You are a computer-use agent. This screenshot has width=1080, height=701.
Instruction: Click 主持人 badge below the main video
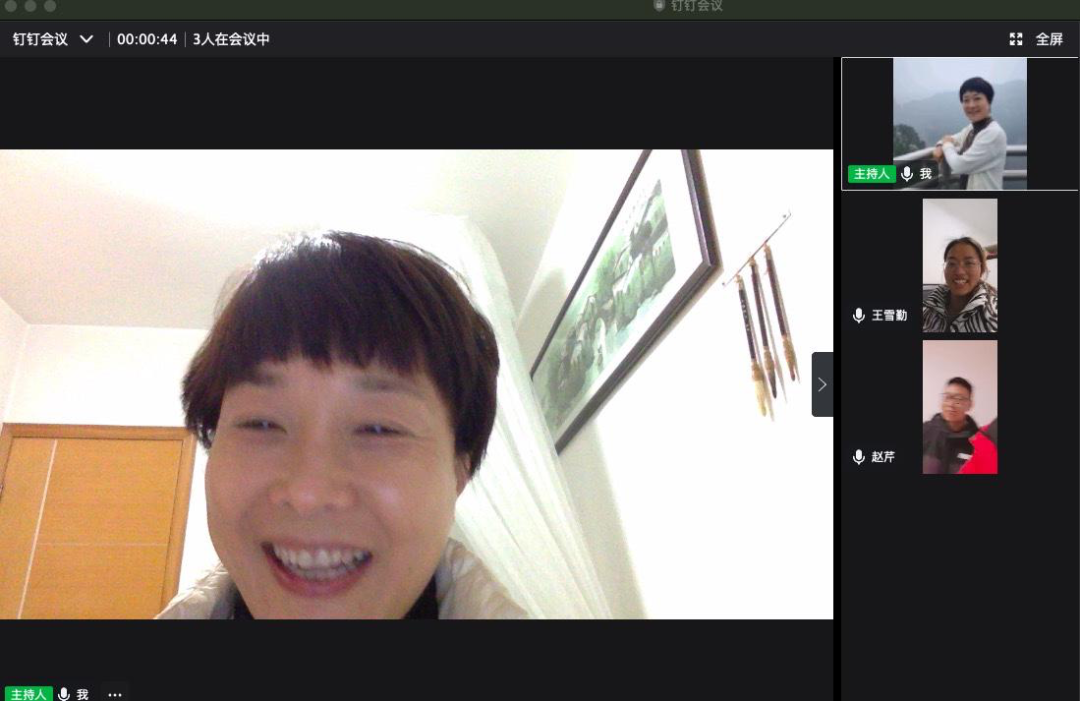pyautogui.click(x=28, y=694)
